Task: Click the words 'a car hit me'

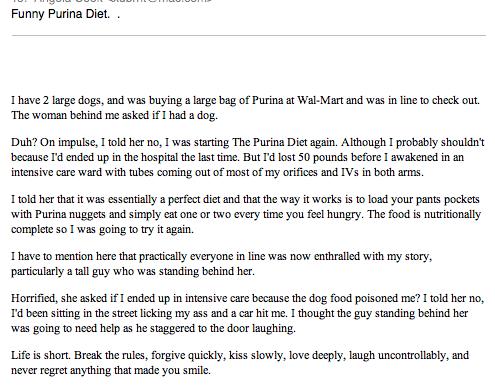Action: tap(262, 313)
